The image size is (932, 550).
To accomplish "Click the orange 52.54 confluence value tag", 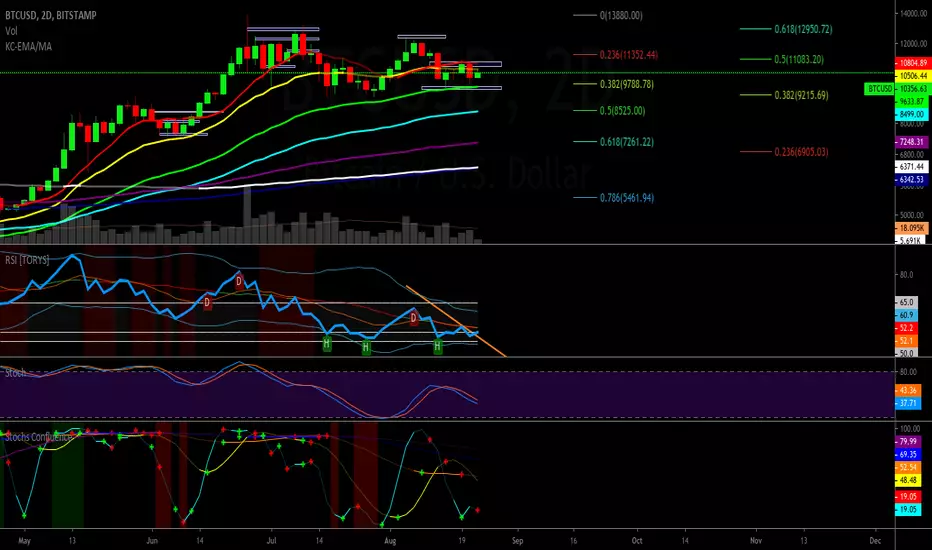I will pyautogui.click(x=908, y=467).
